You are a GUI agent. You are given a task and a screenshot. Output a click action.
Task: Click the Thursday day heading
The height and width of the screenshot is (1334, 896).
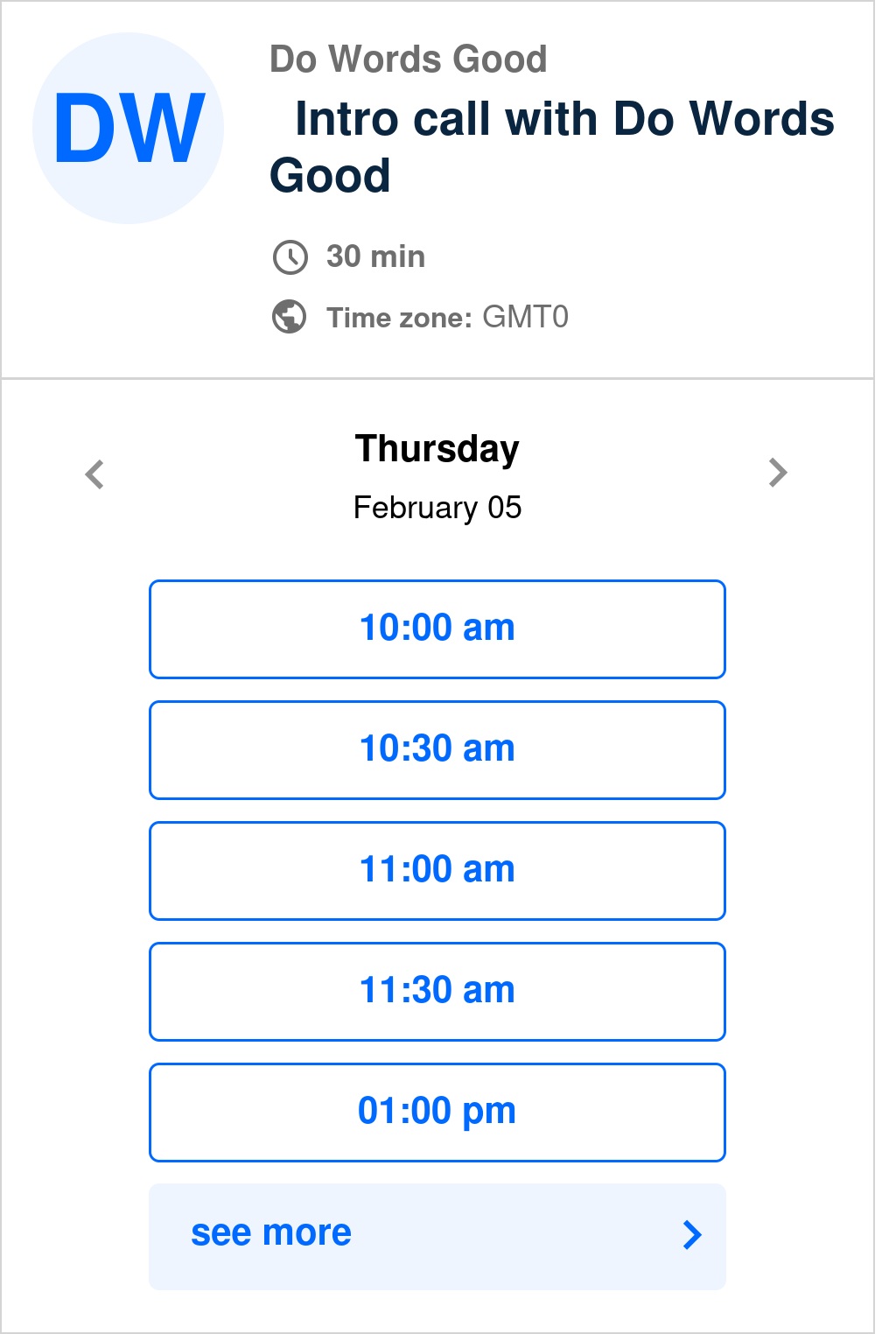(x=437, y=449)
